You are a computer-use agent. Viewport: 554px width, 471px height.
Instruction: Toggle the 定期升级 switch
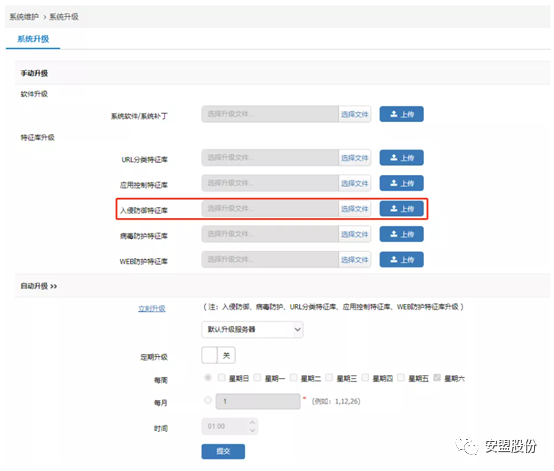218,355
